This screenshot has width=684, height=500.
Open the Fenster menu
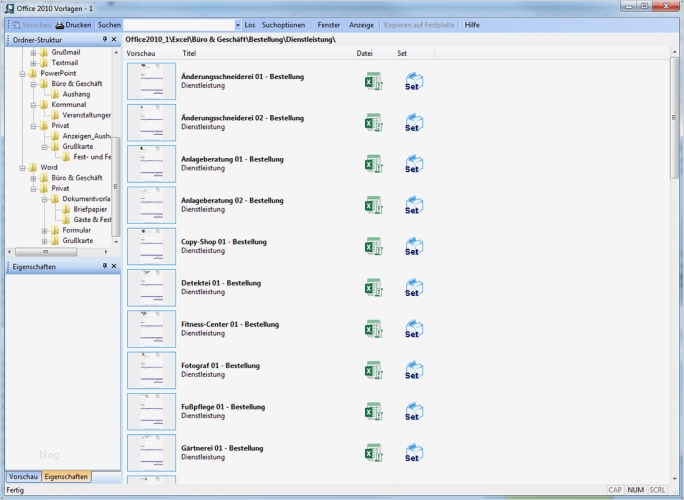(328, 24)
